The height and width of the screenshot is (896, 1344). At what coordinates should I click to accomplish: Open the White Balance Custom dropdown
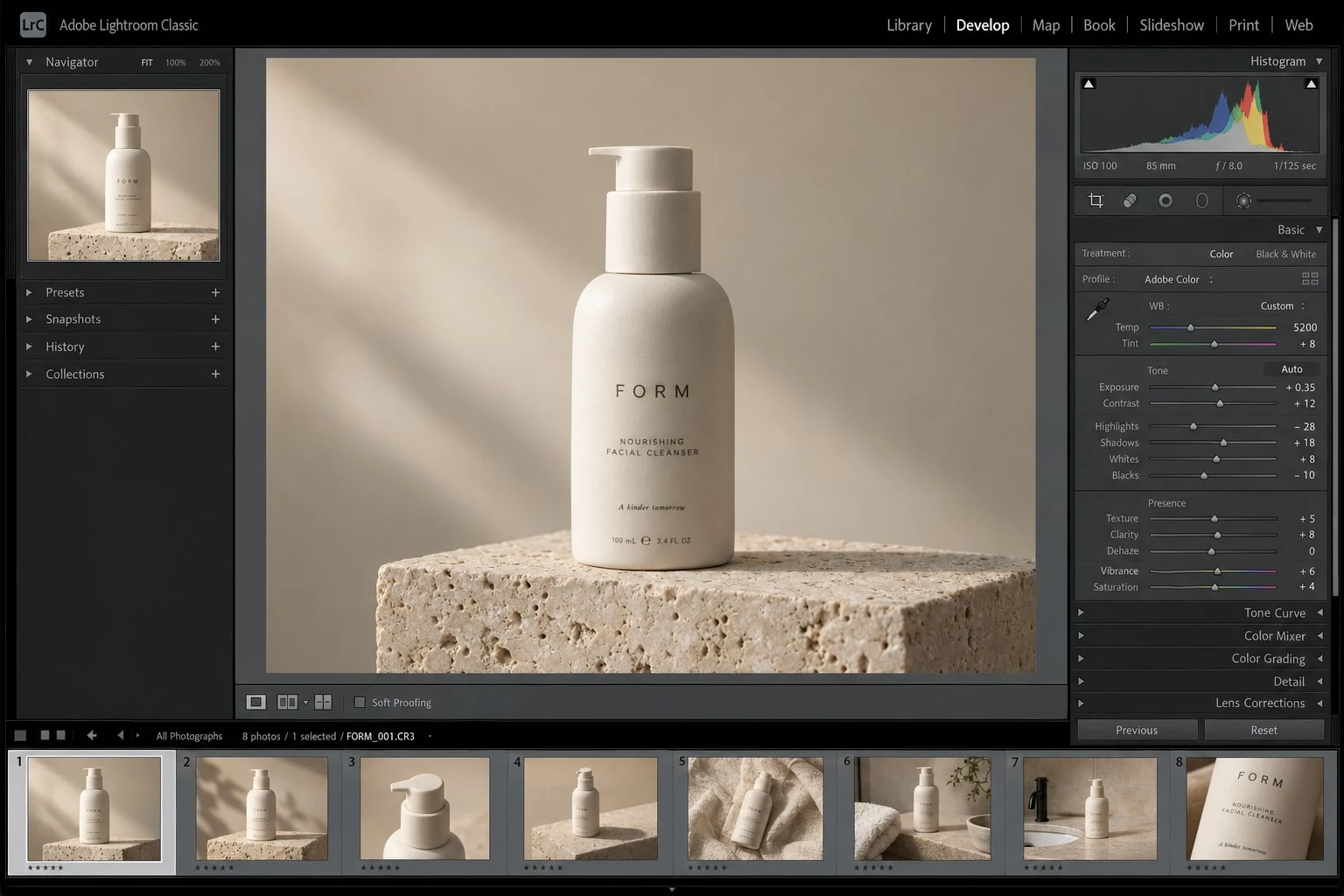coord(1282,306)
